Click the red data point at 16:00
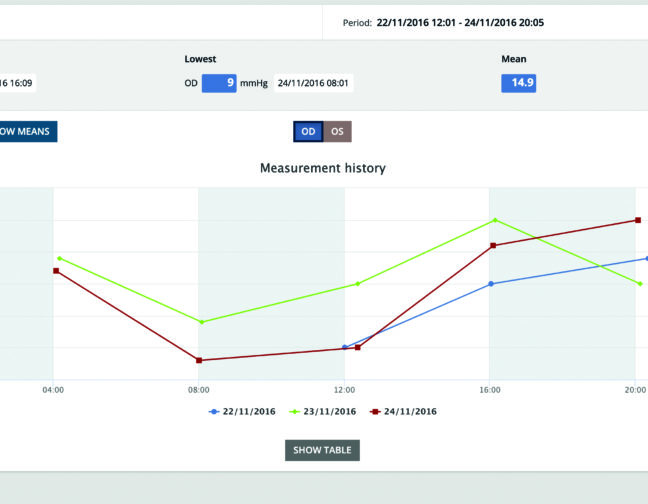This screenshot has width=648, height=504. pyautogui.click(x=492, y=246)
